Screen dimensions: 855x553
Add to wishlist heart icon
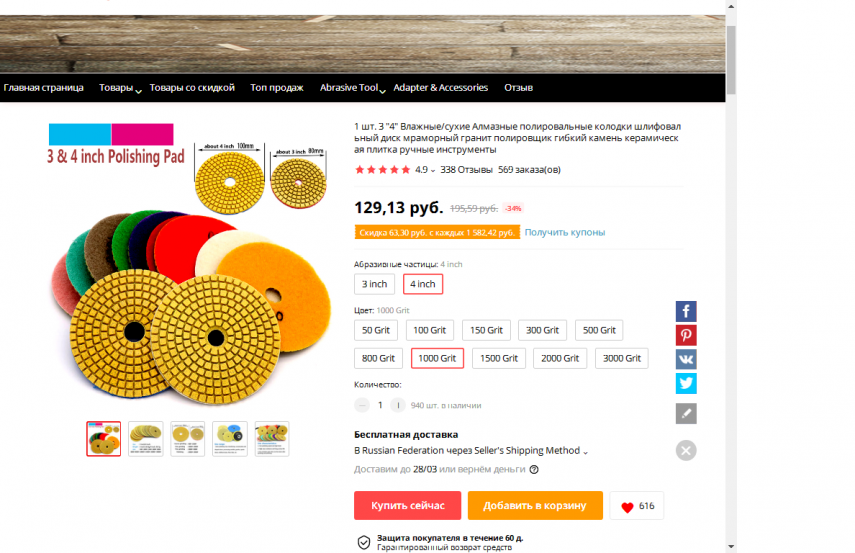(628, 507)
